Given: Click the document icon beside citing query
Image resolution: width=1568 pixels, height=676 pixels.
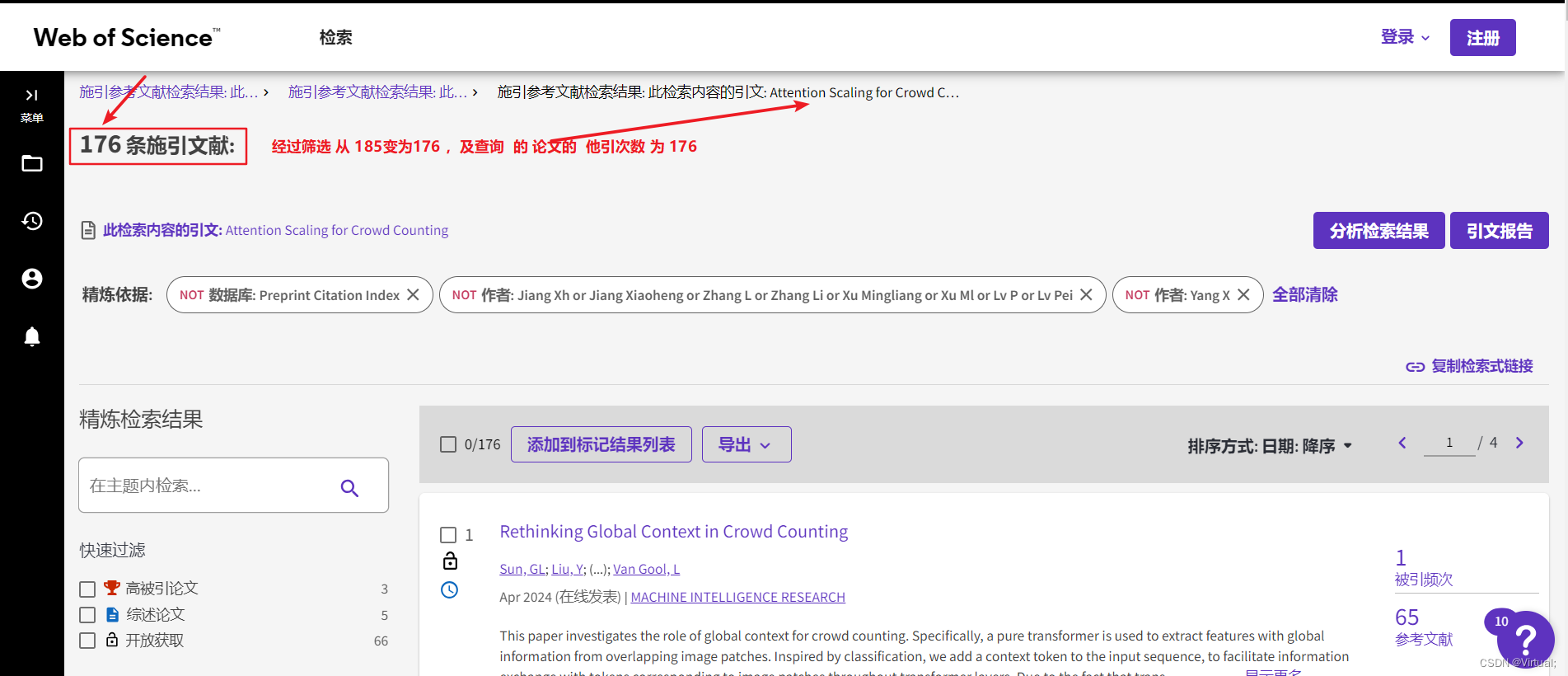Looking at the screenshot, I should 88,230.
